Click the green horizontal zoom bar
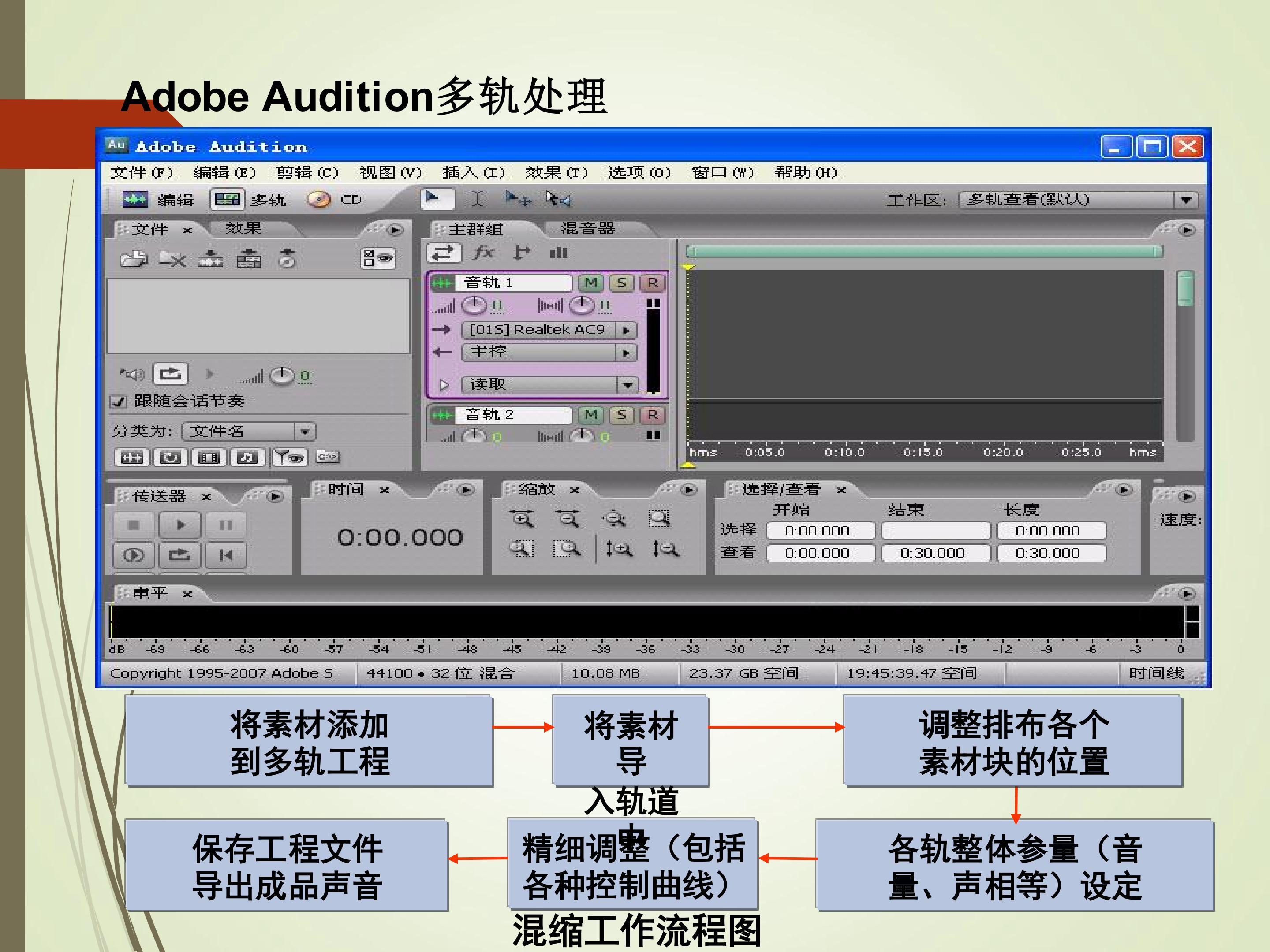1270x952 pixels. [x=924, y=251]
